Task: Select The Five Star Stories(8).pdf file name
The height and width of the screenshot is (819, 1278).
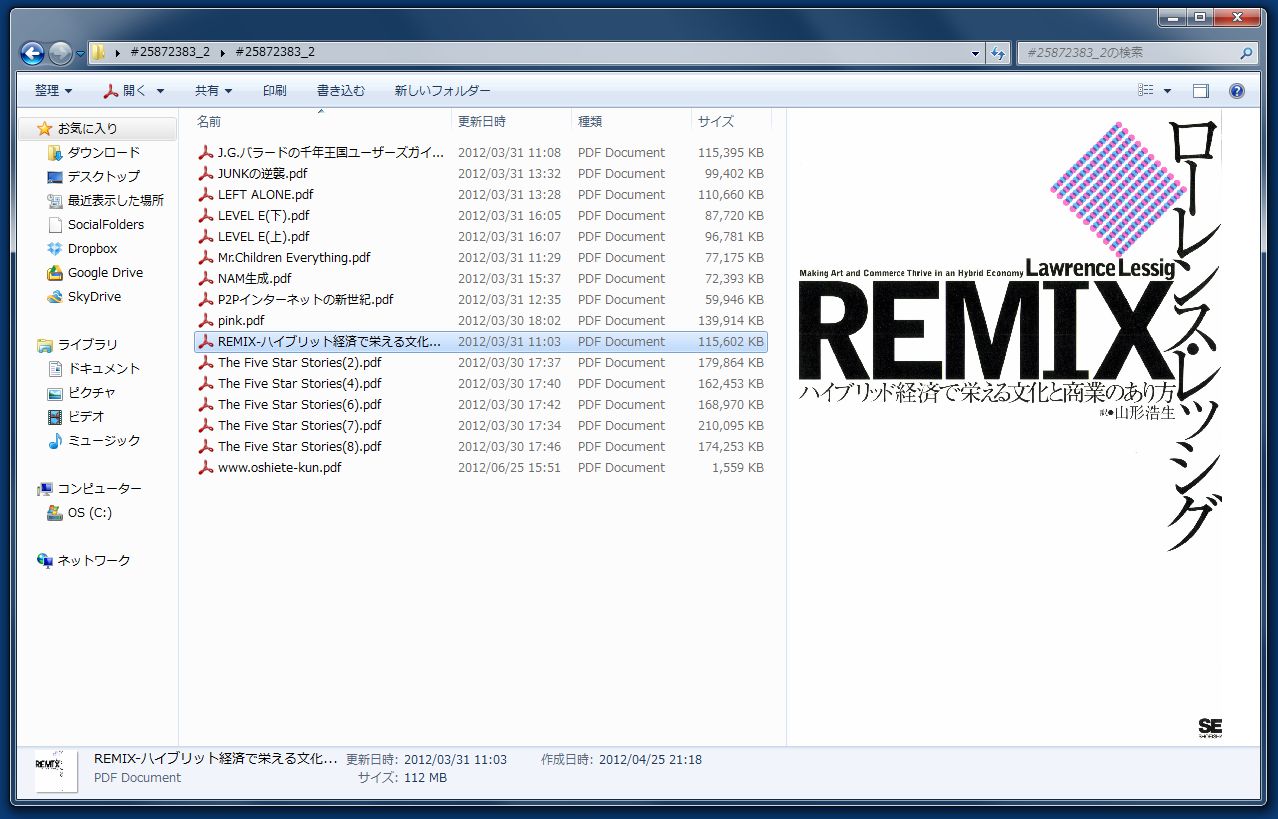Action: tap(300, 446)
